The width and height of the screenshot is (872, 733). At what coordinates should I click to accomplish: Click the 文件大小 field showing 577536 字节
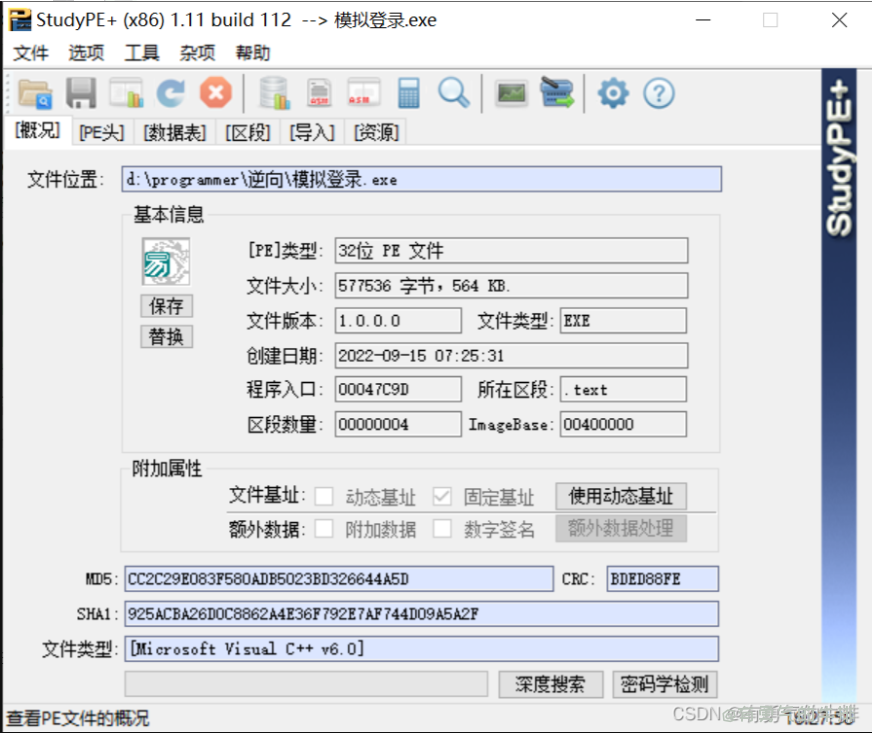511,286
